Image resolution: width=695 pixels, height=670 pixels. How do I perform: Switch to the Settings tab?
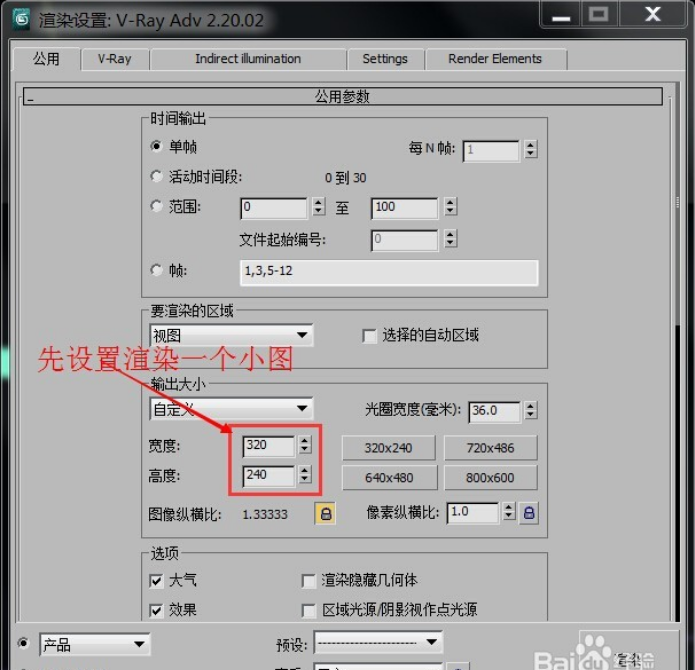[385, 59]
